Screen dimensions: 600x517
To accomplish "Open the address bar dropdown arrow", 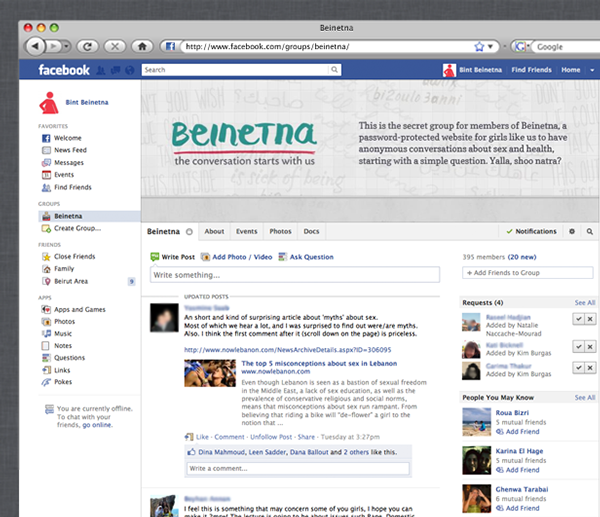I will 490,47.
